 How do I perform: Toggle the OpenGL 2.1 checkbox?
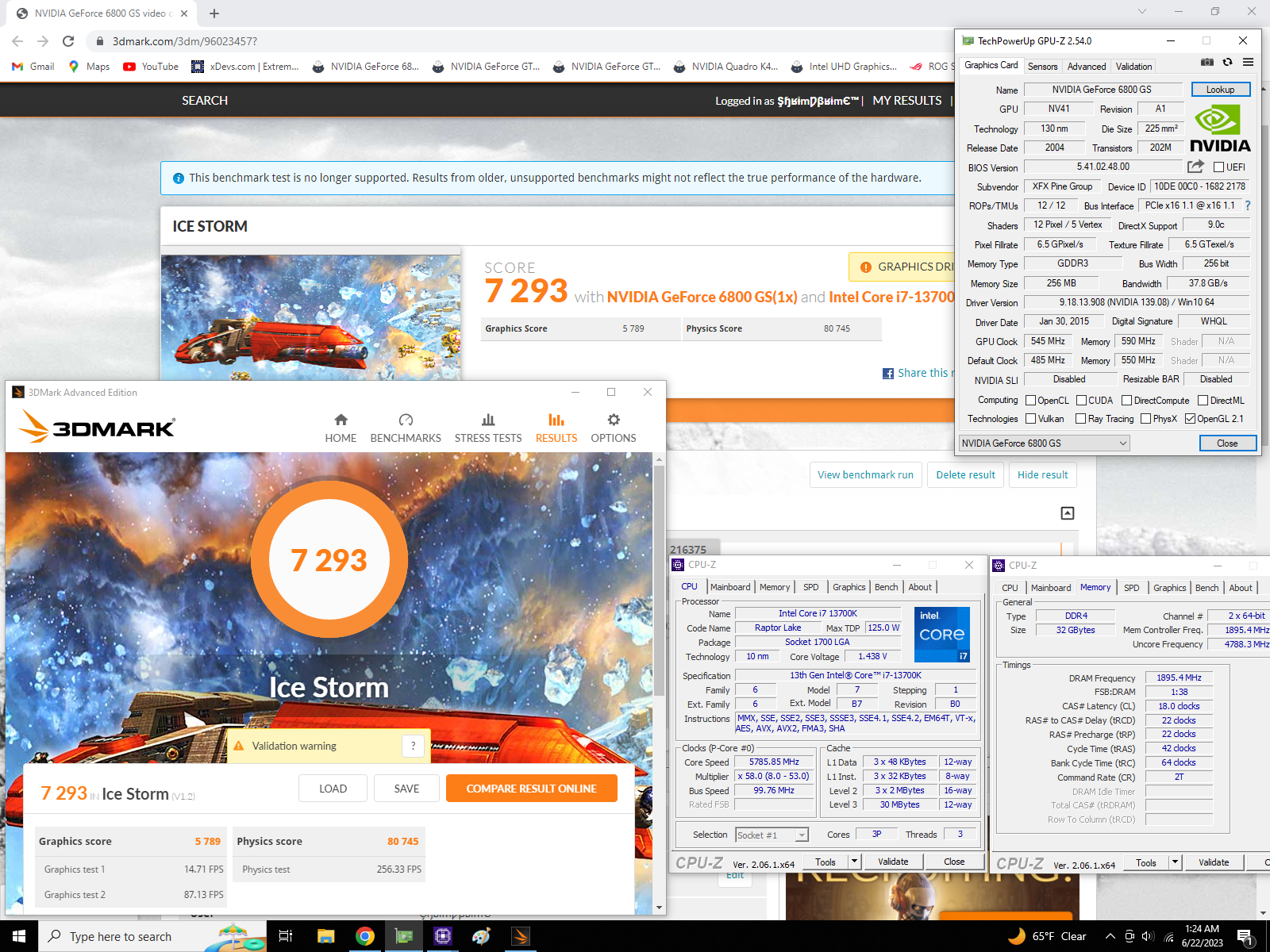pyautogui.click(x=1190, y=419)
